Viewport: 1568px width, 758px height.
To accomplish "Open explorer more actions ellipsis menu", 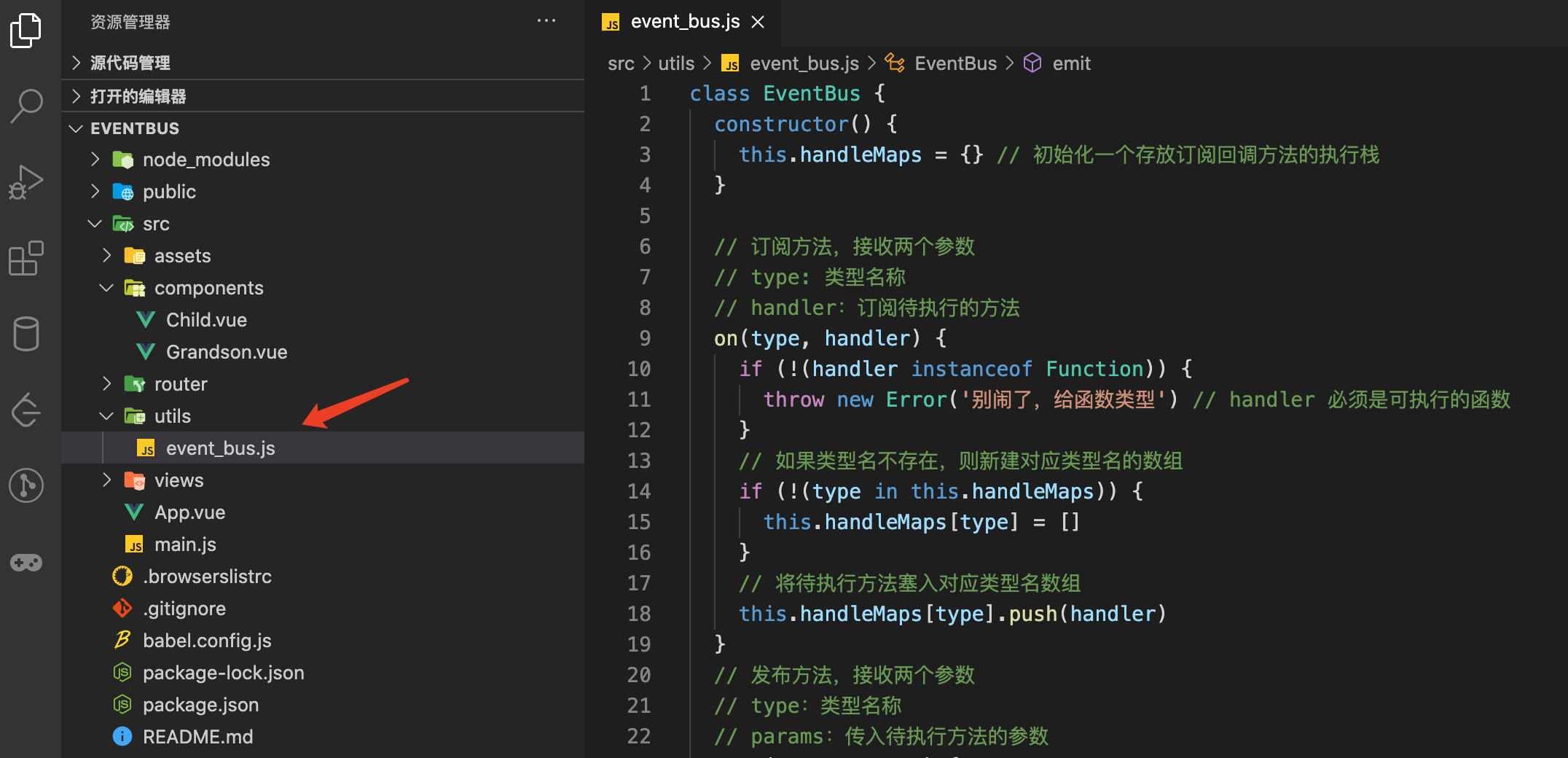I will click(x=546, y=21).
